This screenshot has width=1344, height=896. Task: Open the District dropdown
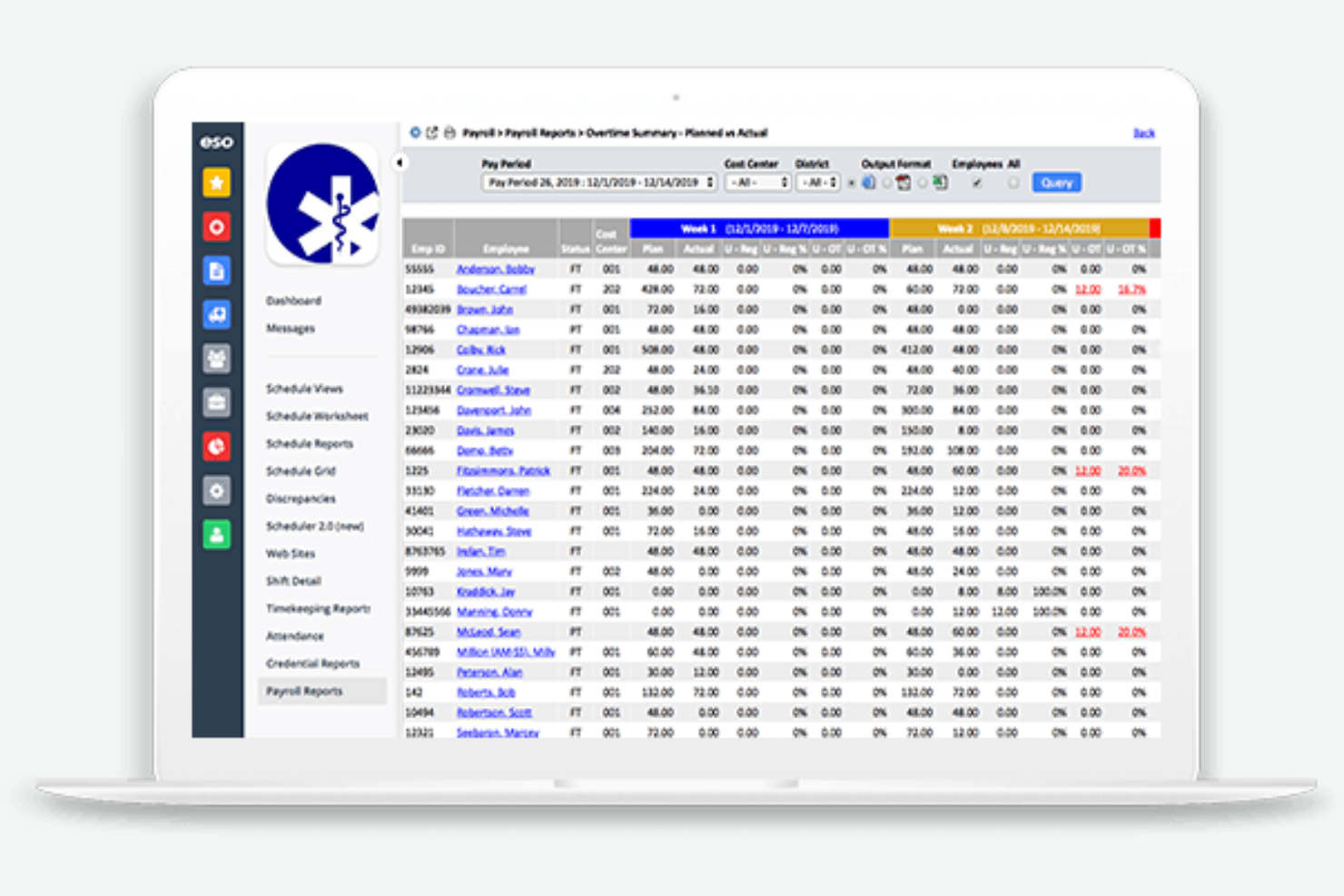point(818,182)
